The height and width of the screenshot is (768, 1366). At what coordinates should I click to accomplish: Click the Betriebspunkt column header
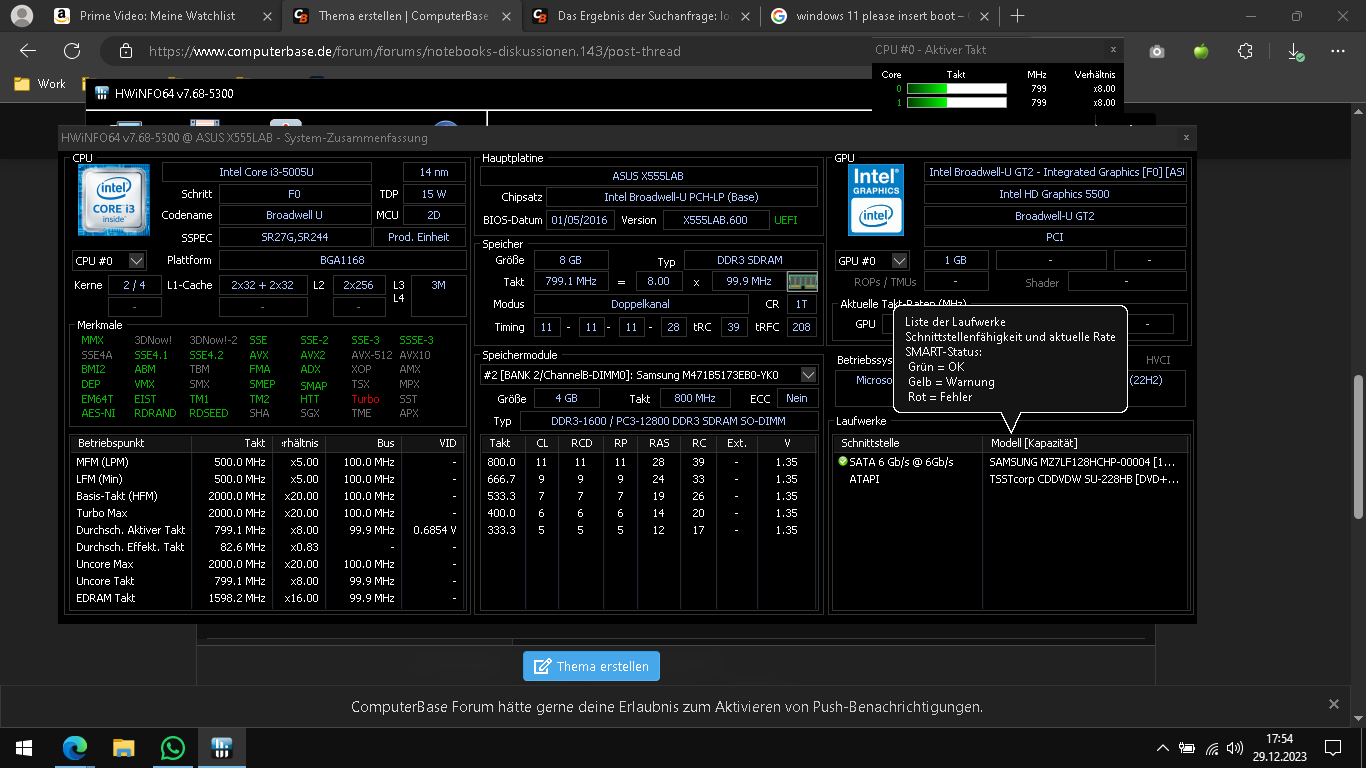(x=130, y=443)
